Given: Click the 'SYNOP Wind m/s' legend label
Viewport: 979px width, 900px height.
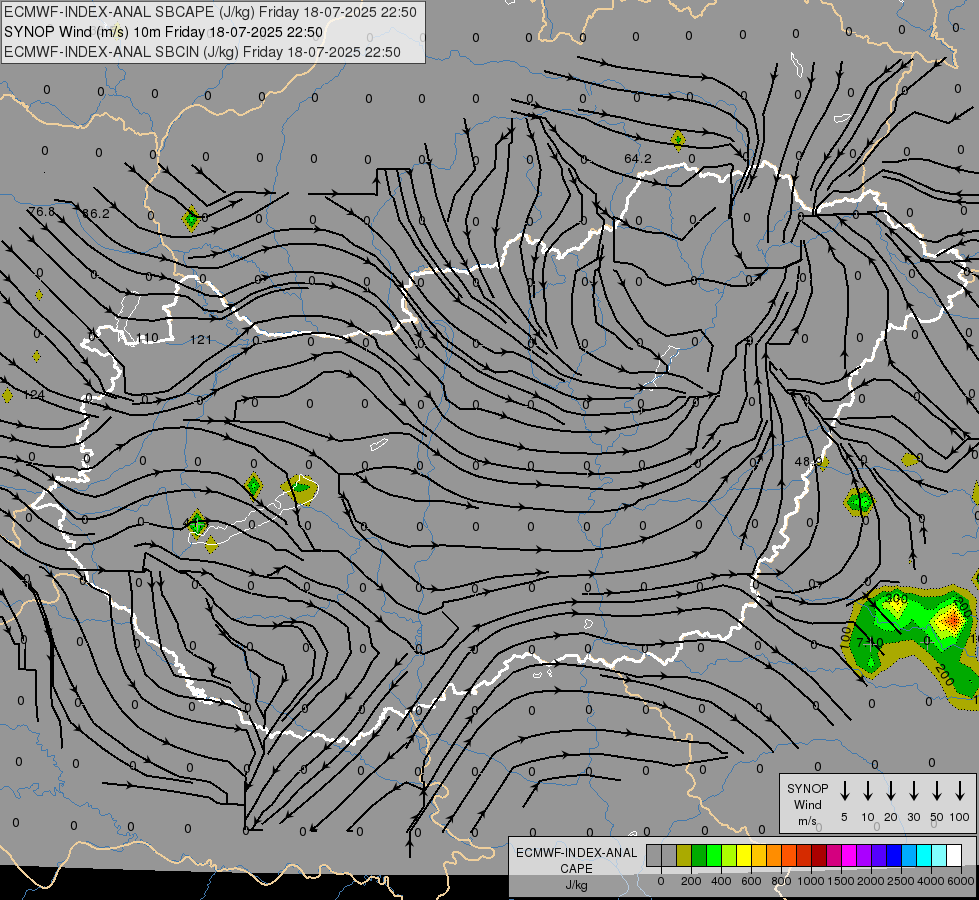Looking at the screenshot, I should (x=807, y=804).
